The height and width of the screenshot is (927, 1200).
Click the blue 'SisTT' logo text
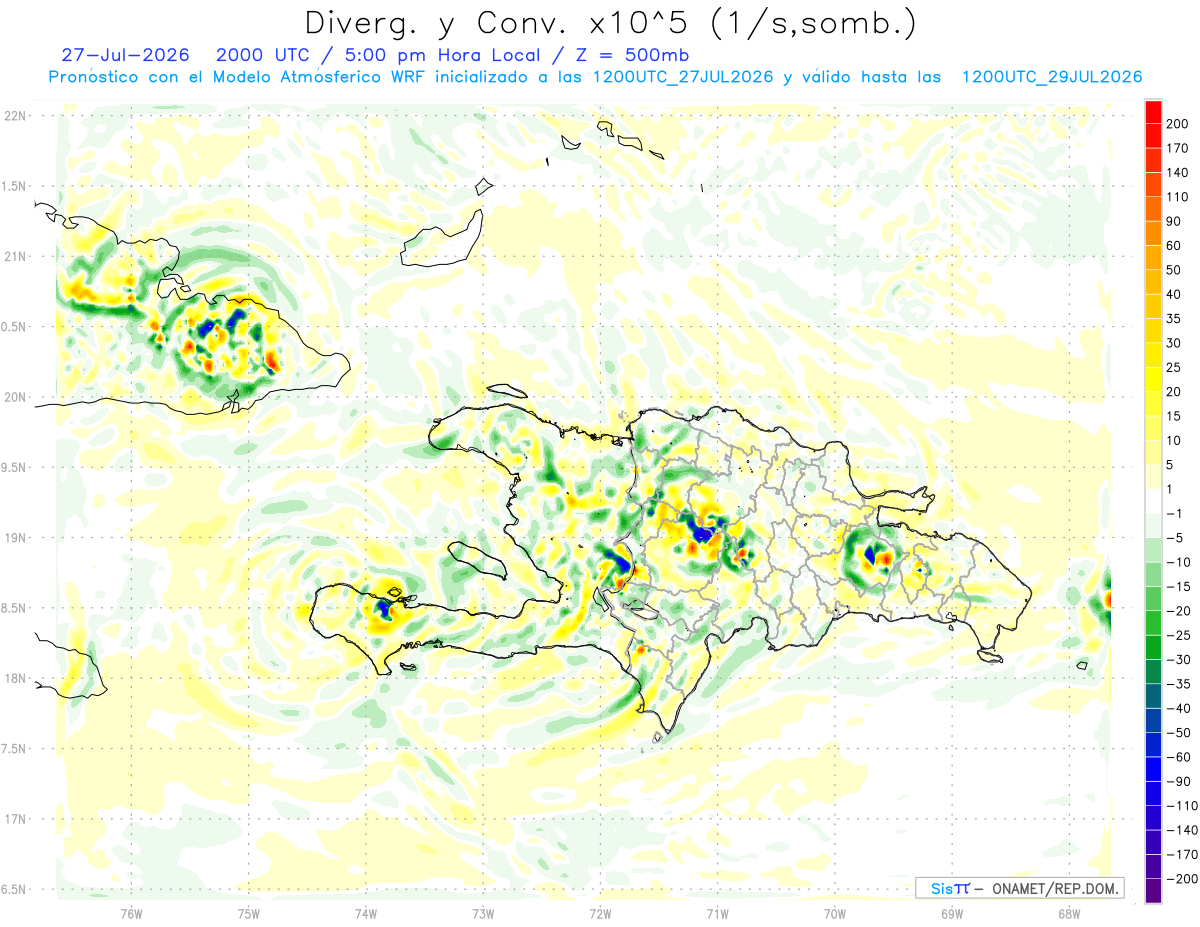tap(949, 888)
